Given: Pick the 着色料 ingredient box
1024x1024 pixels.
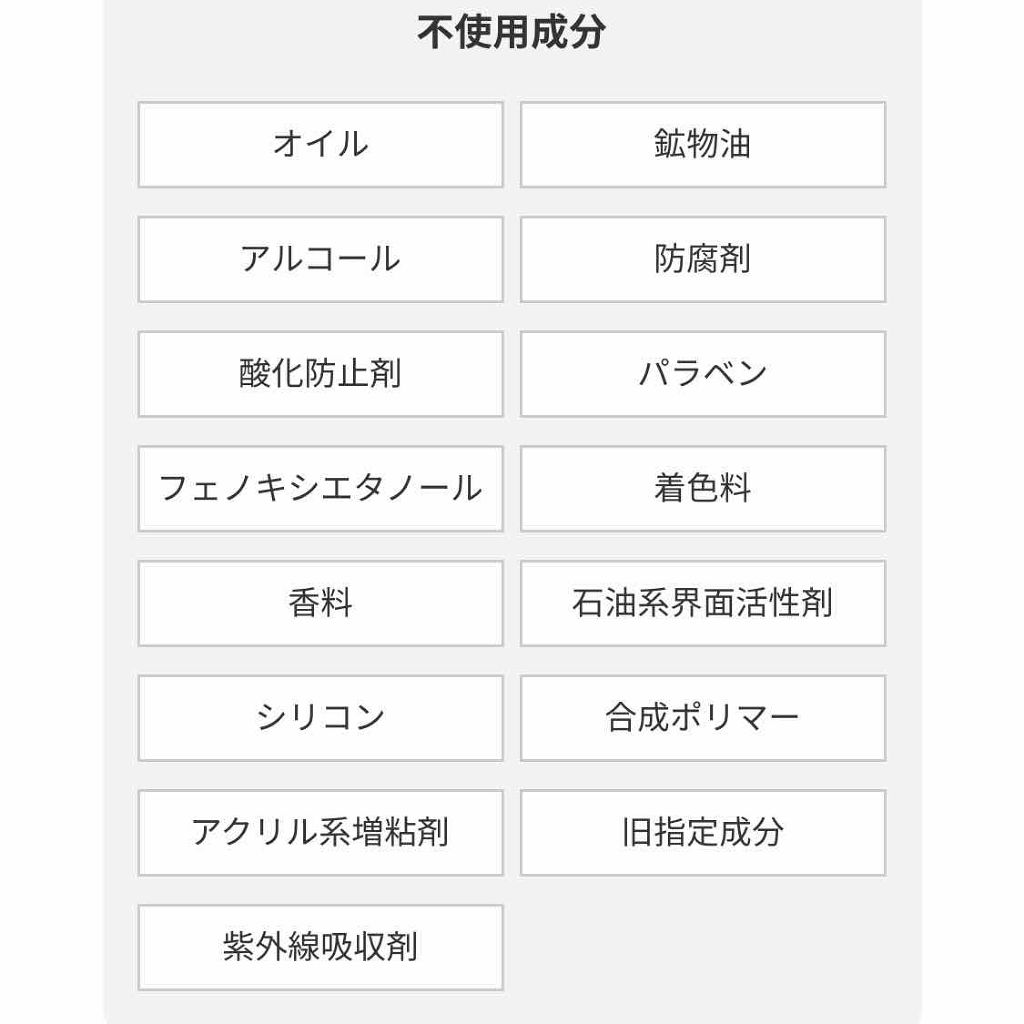Looking at the screenshot, I should click(702, 489).
